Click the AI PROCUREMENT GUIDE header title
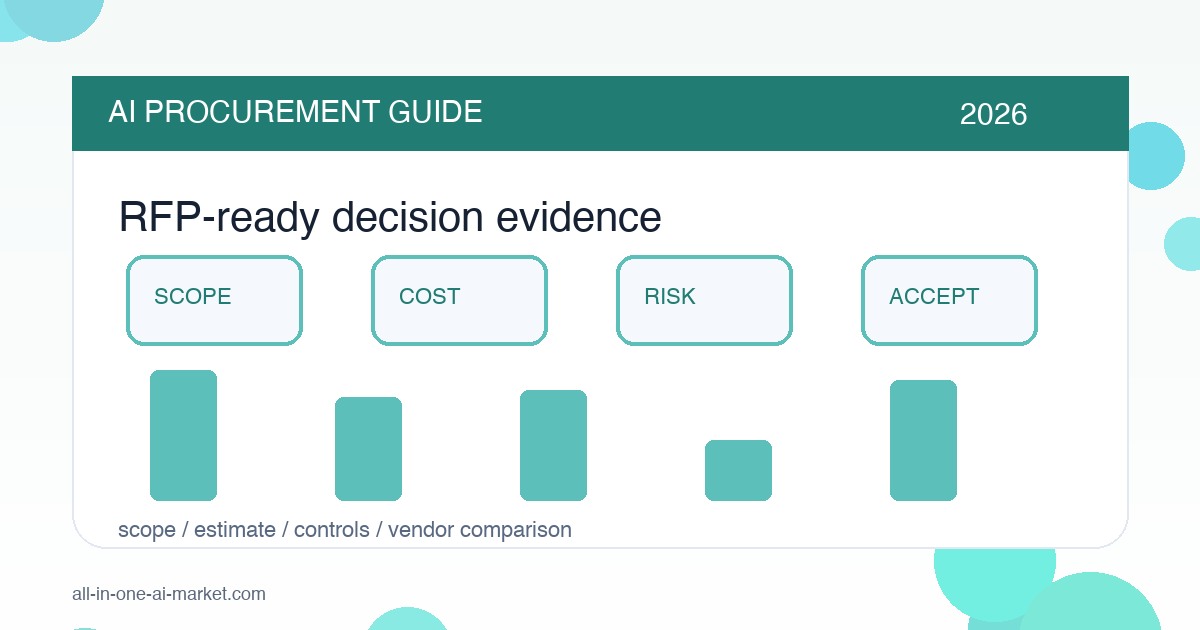1200x630 pixels. click(x=295, y=112)
